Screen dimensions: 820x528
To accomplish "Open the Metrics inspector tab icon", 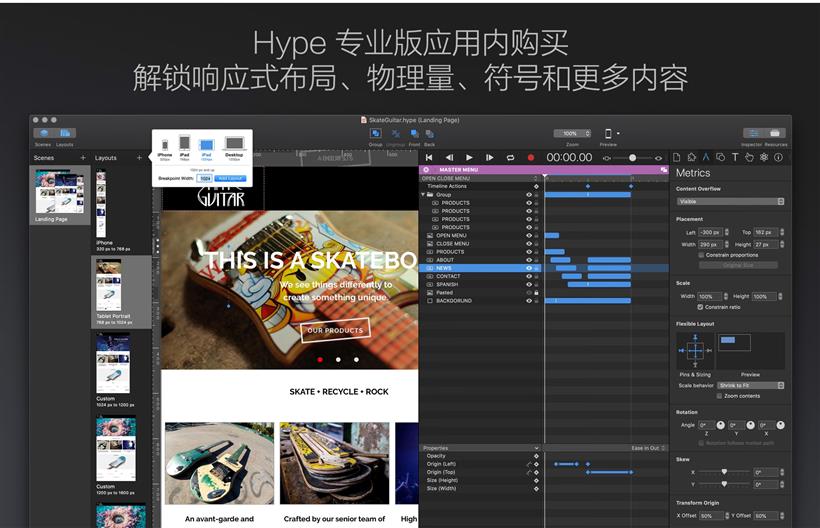I will tap(705, 157).
